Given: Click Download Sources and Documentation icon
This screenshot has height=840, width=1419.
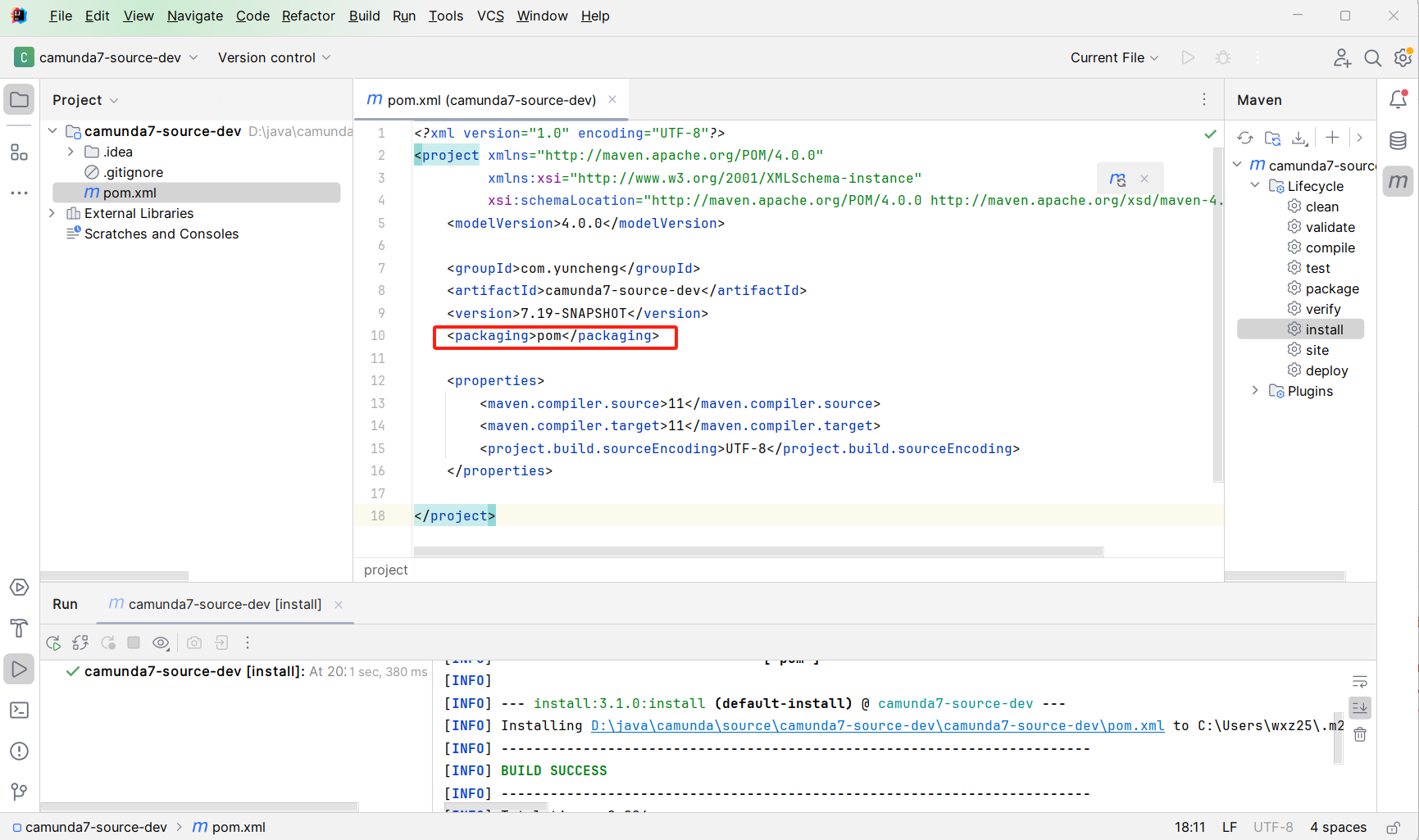Looking at the screenshot, I should click(1300, 138).
